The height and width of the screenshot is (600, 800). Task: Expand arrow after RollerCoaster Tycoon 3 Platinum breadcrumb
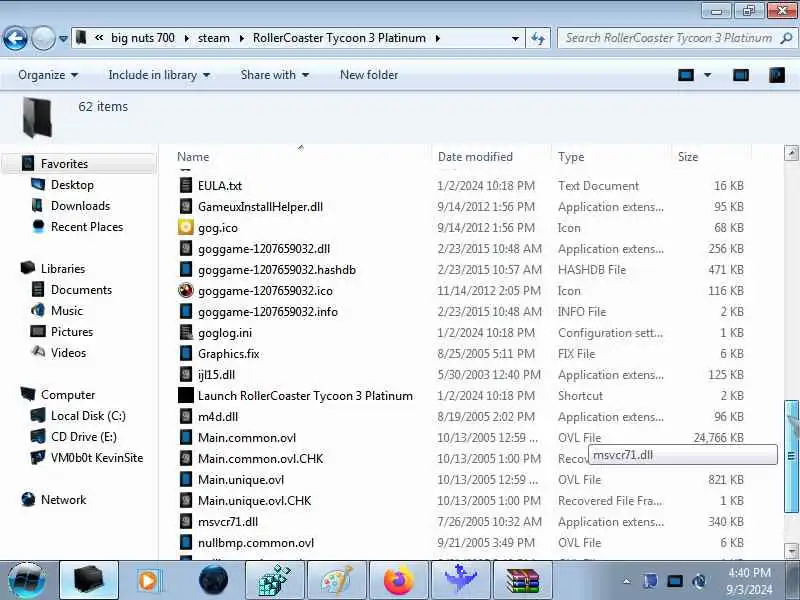[438, 38]
